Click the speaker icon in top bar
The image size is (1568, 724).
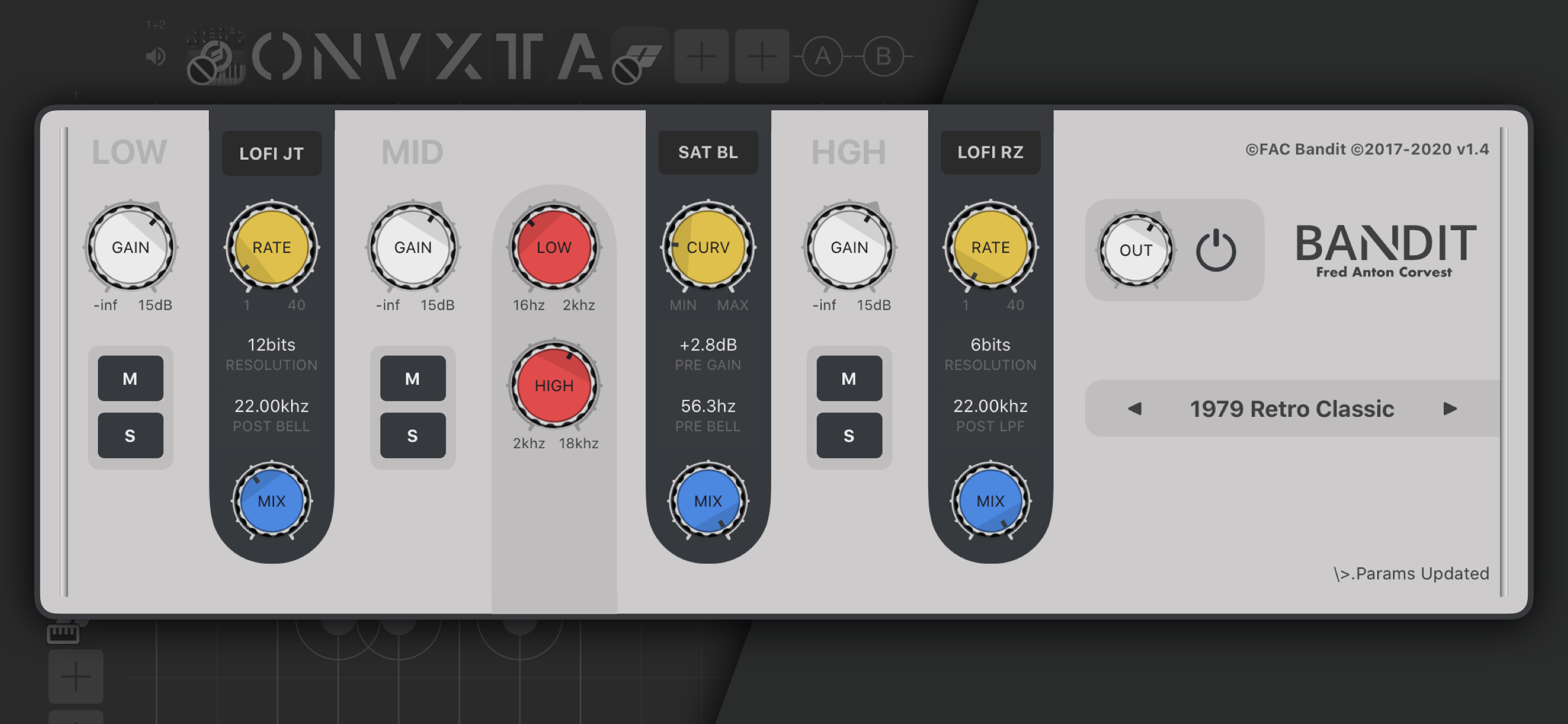coord(156,57)
